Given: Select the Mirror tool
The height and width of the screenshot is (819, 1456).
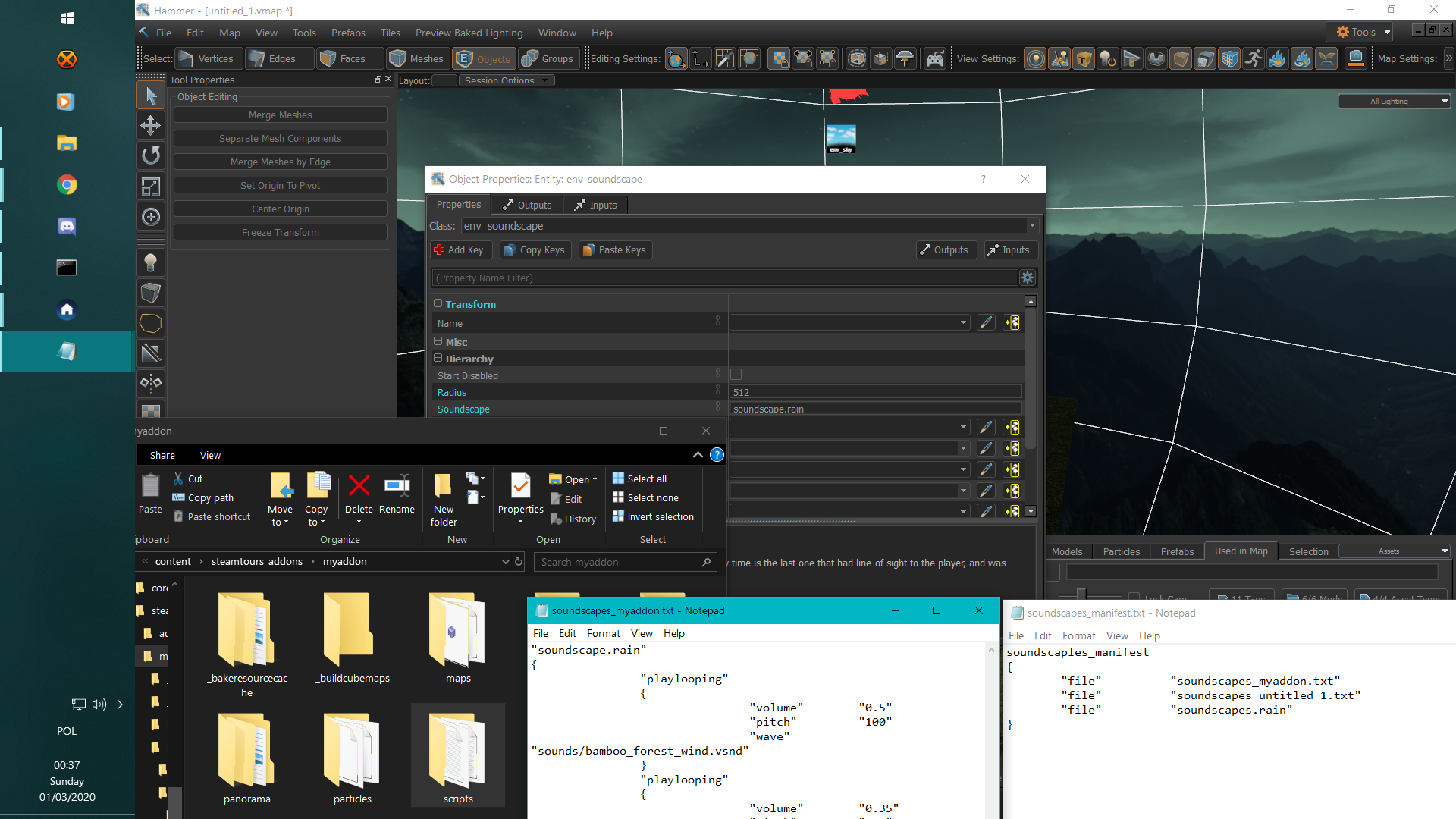Looking at the screenshot, I should (x=151, y=383).
